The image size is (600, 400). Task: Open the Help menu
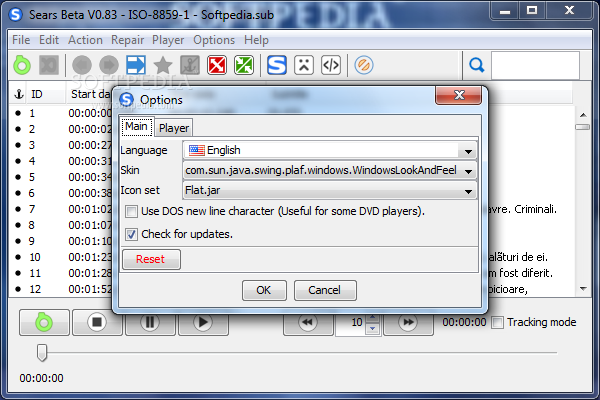point(256,40)
